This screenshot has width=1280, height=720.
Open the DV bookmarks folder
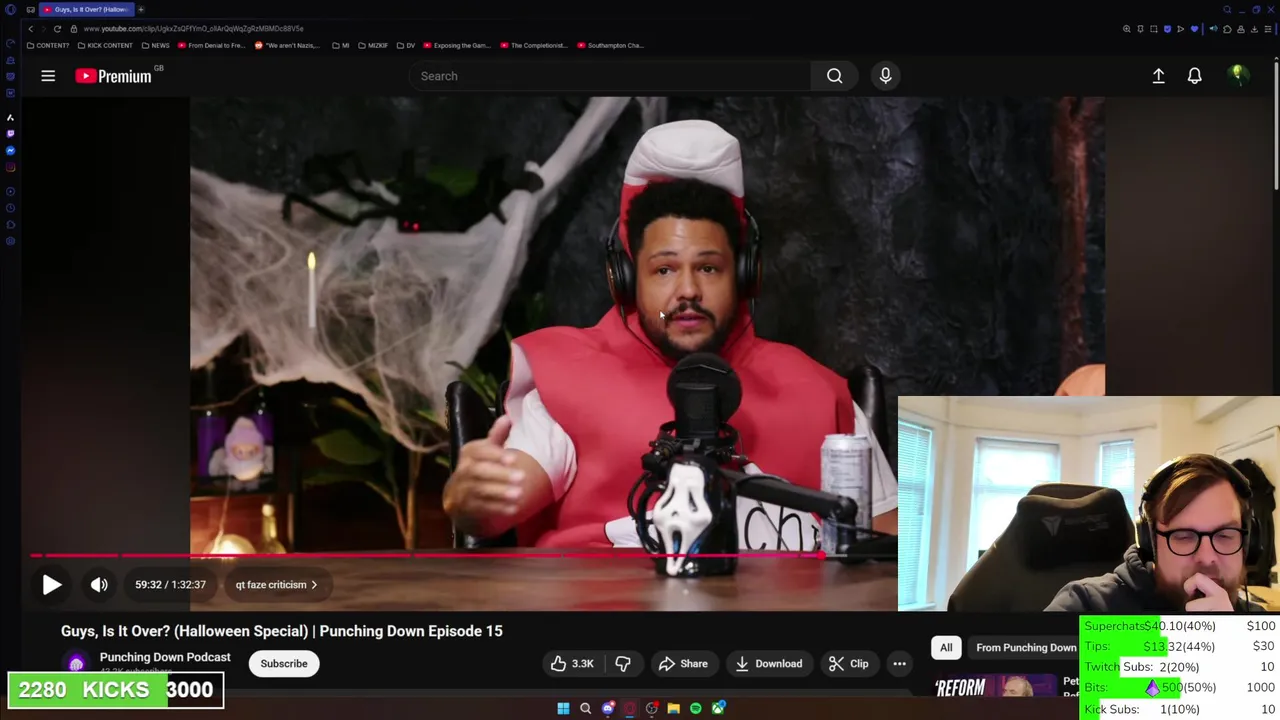point(406,45)
